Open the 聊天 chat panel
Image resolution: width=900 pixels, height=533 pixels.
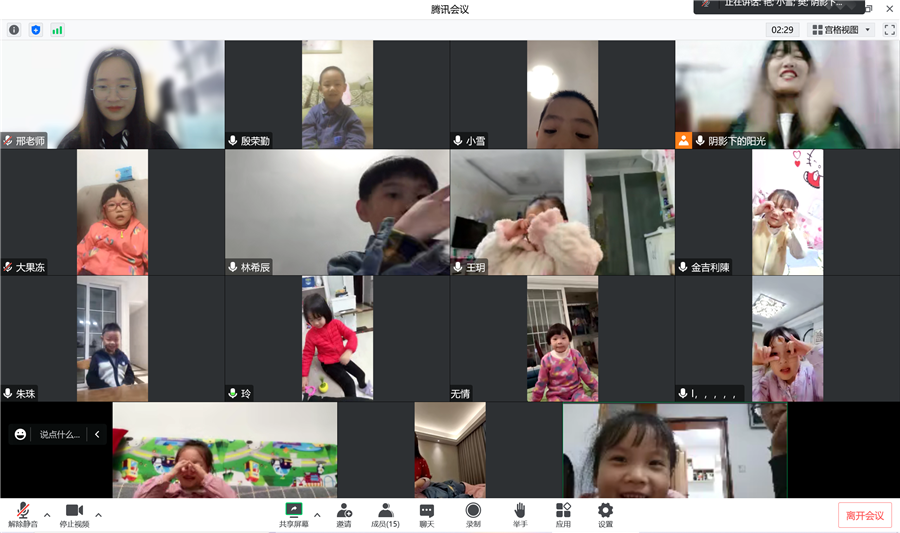coord(426,515)
